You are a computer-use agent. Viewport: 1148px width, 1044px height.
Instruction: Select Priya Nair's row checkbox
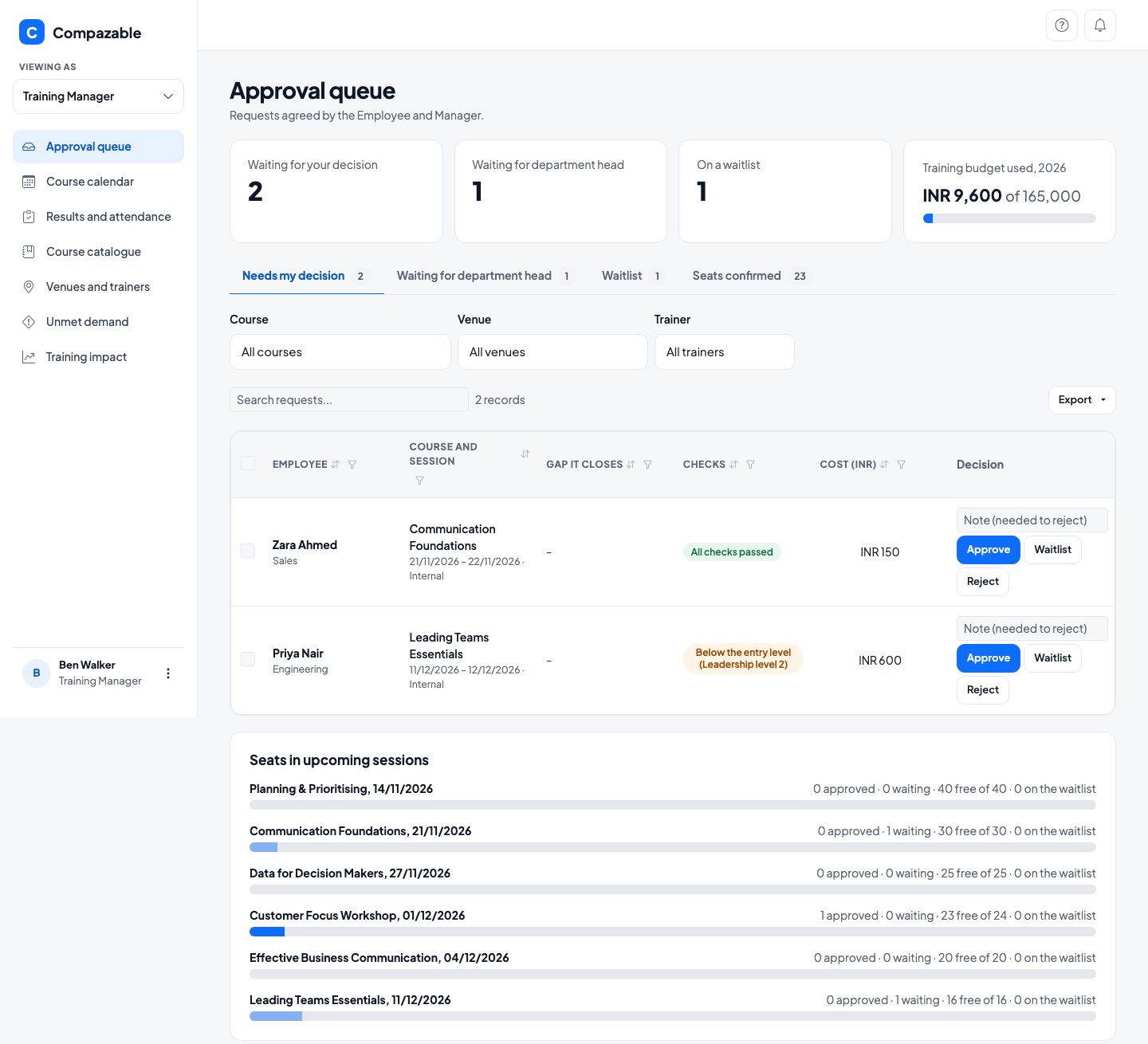pyautogui.click(x=248, y=659)
